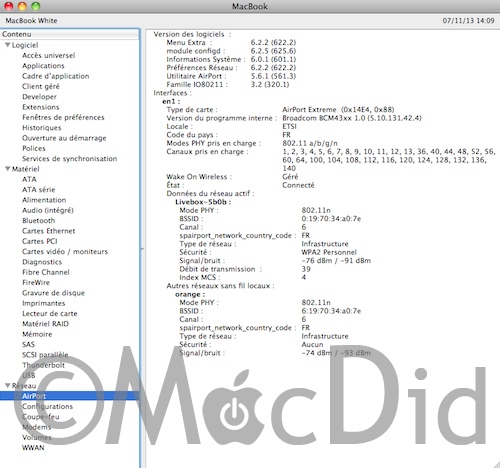Grab the window resize handle corner
The image size is (500, 468).
coord(496,464)
